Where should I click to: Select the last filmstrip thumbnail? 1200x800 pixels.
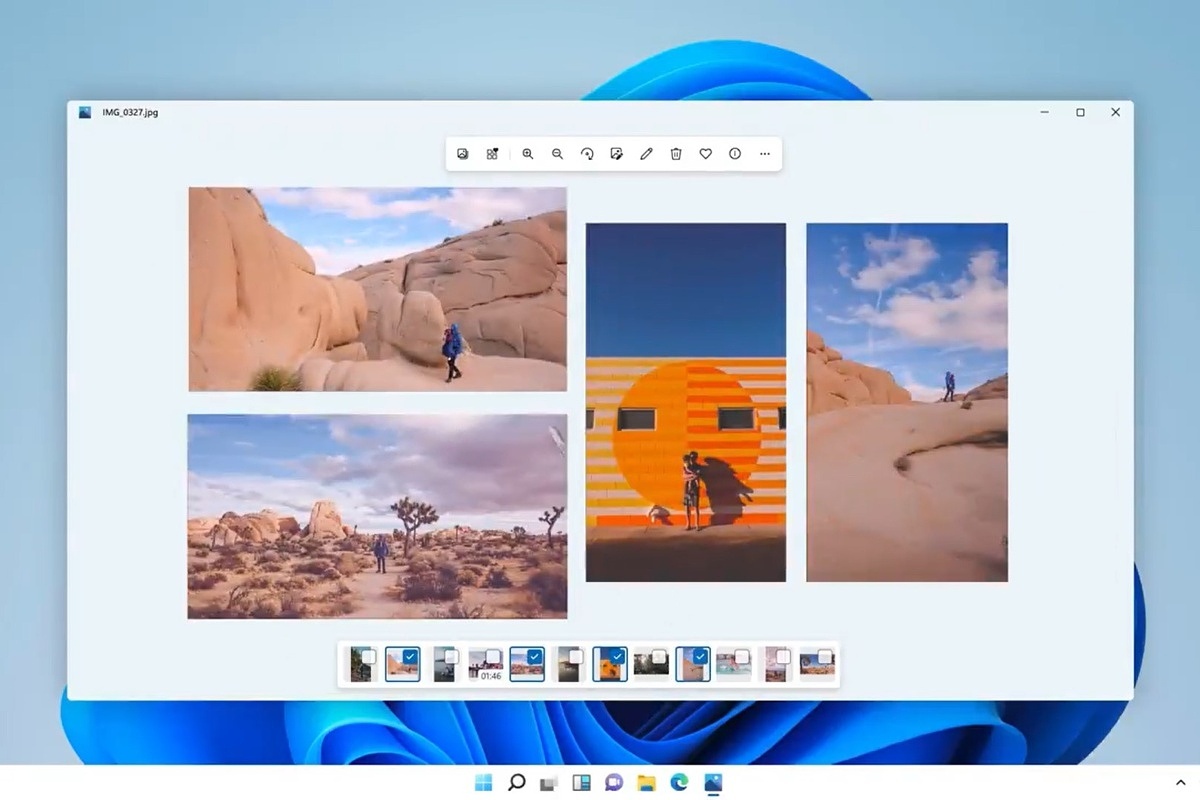815,663
